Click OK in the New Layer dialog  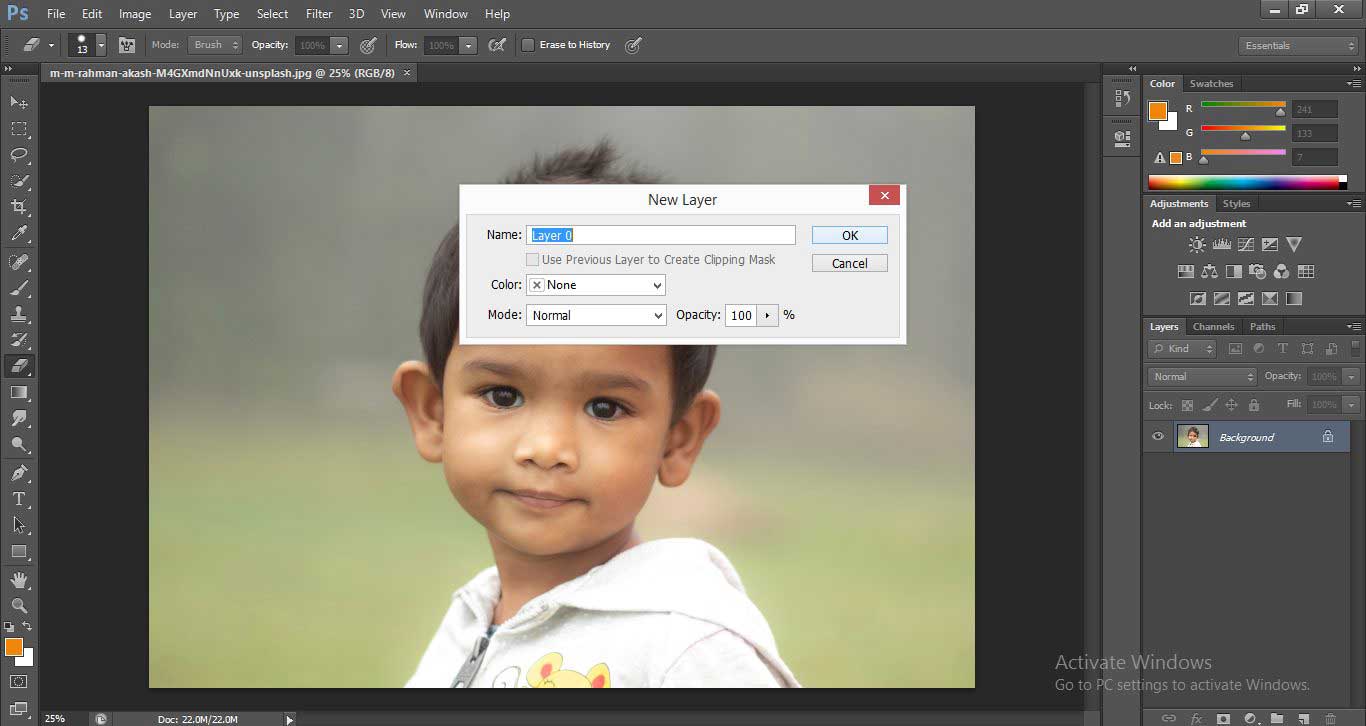click(x=849, y=234)
